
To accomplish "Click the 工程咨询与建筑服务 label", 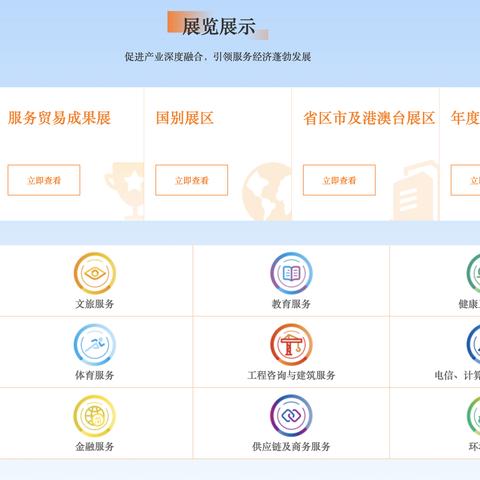I will coord(291,375).
